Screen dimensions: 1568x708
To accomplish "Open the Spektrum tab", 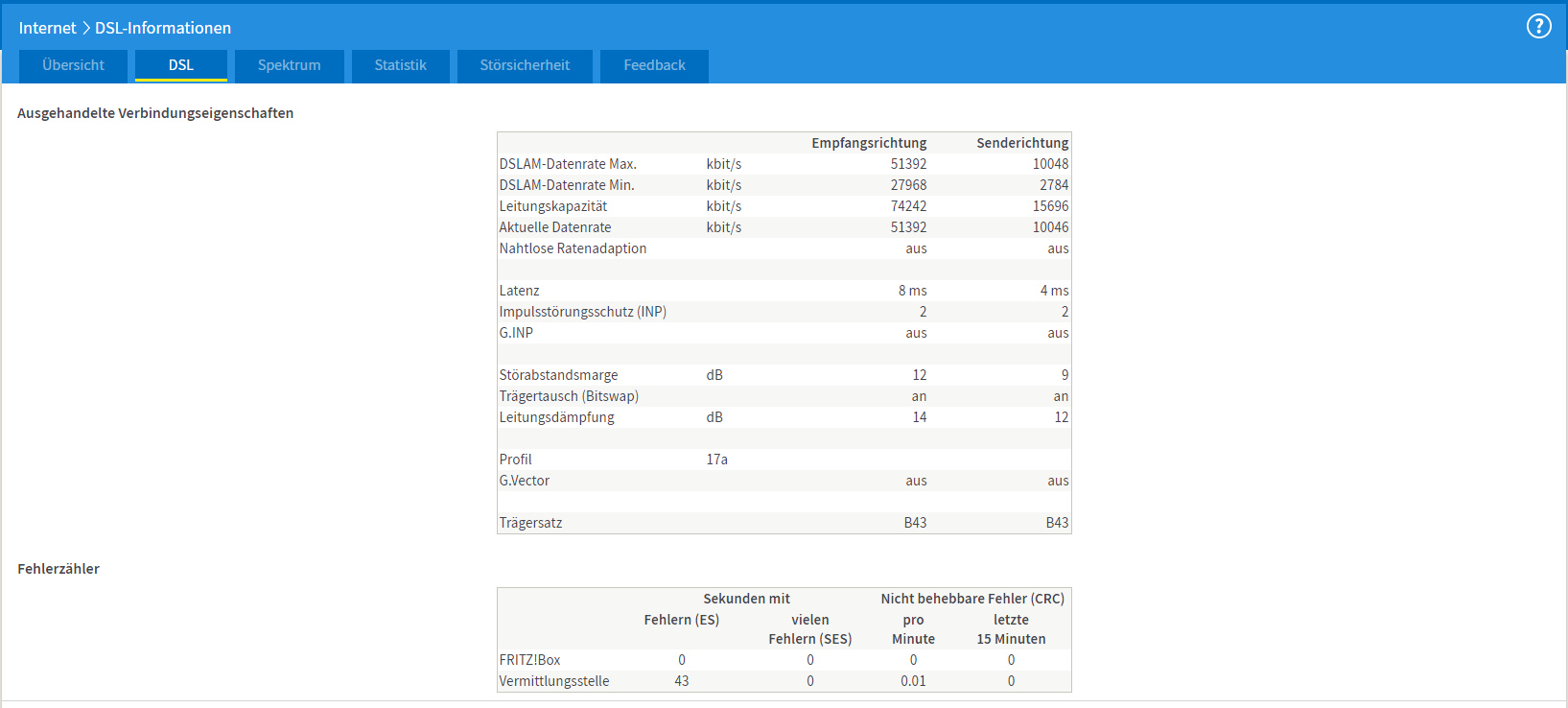I will tap(290, 66).
